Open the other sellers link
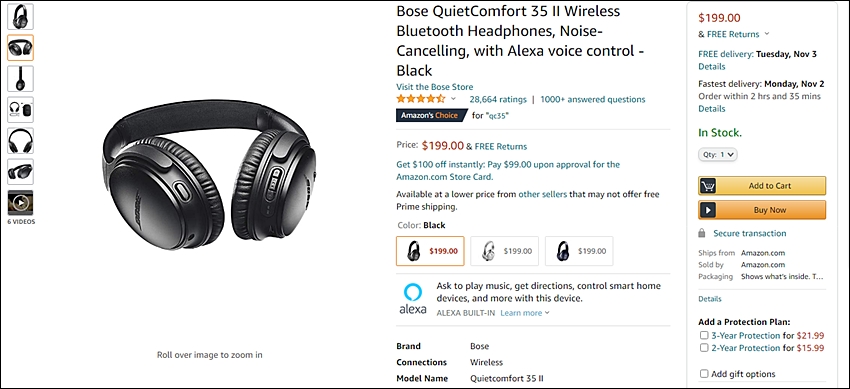The height and width of the screenshot is (389, 850). point(543,194)
